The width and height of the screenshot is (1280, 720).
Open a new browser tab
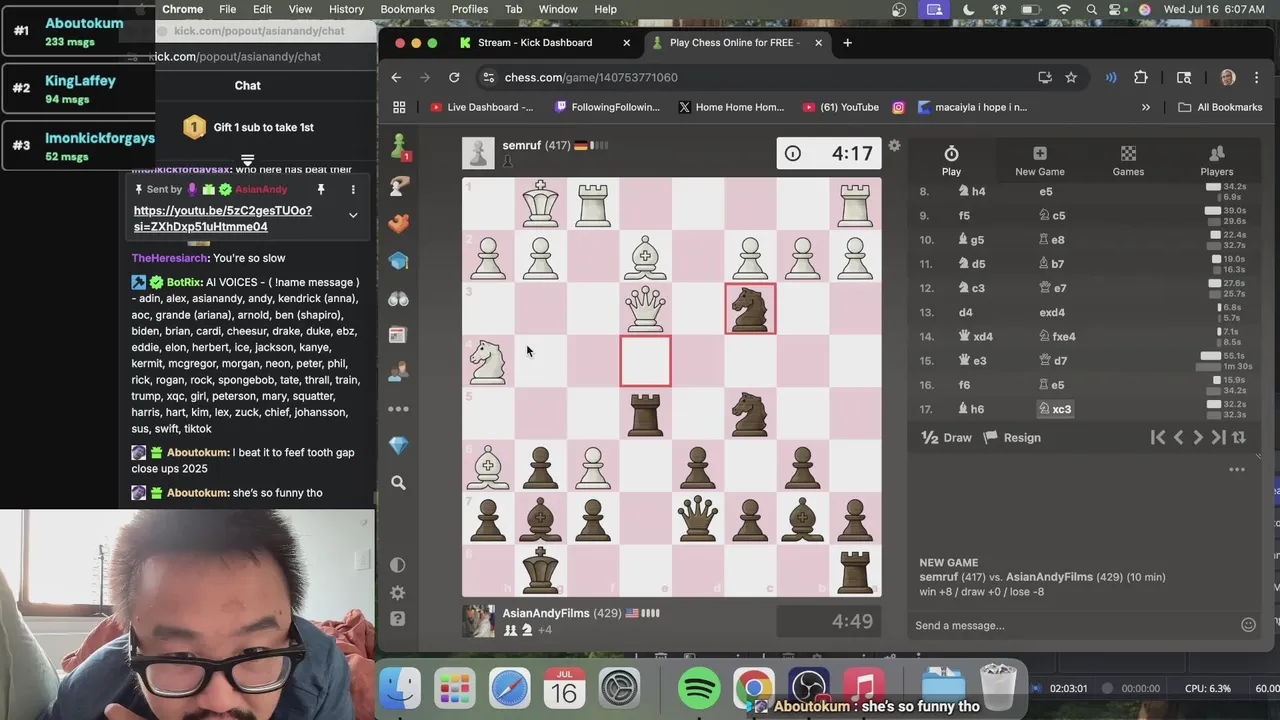click(x=847, y=43)
